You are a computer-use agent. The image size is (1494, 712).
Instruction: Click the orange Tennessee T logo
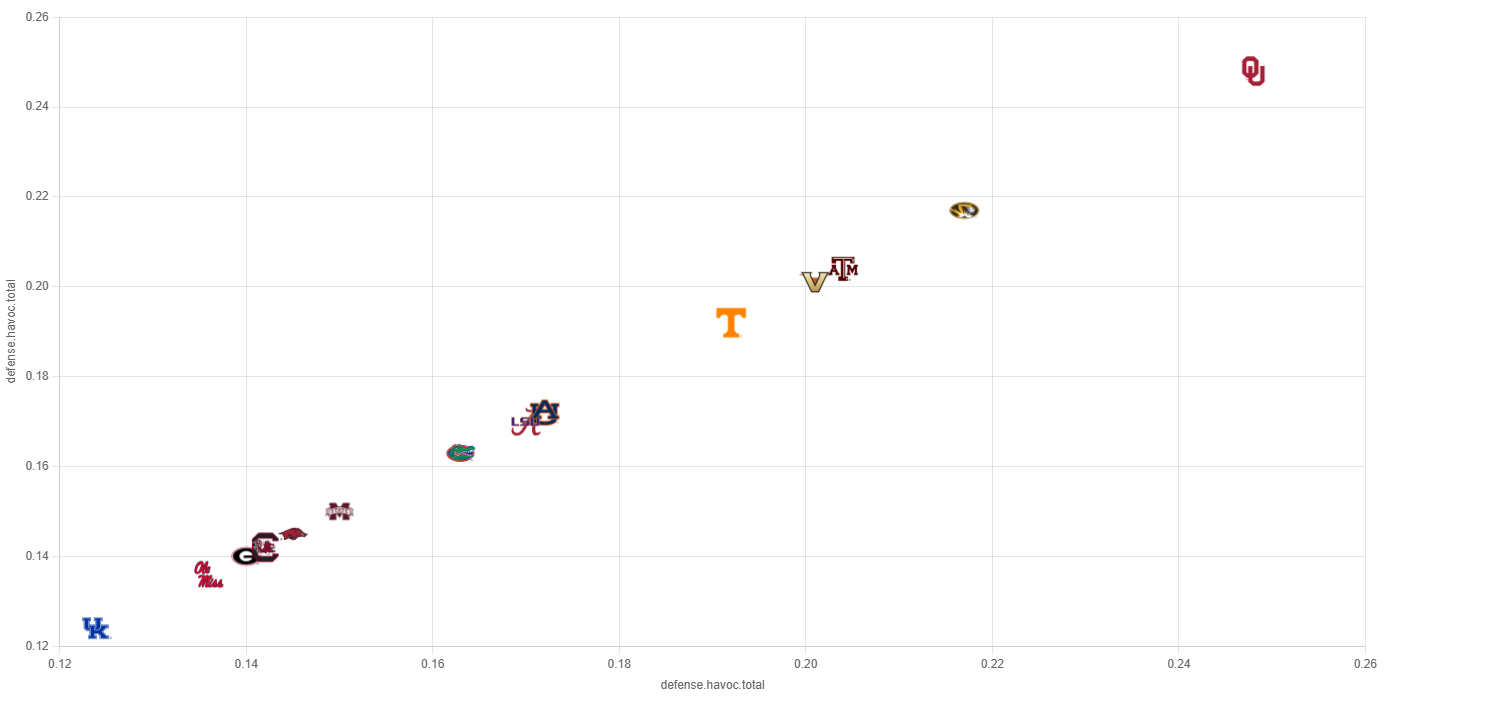731,322
